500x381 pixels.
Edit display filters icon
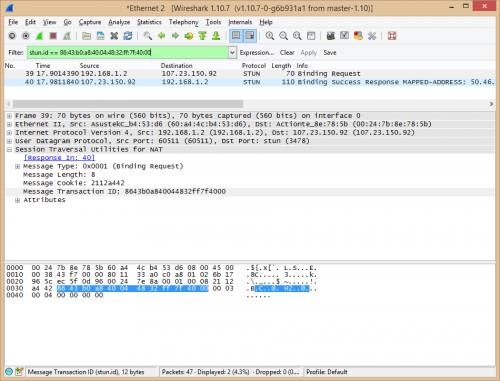(344, 36)
